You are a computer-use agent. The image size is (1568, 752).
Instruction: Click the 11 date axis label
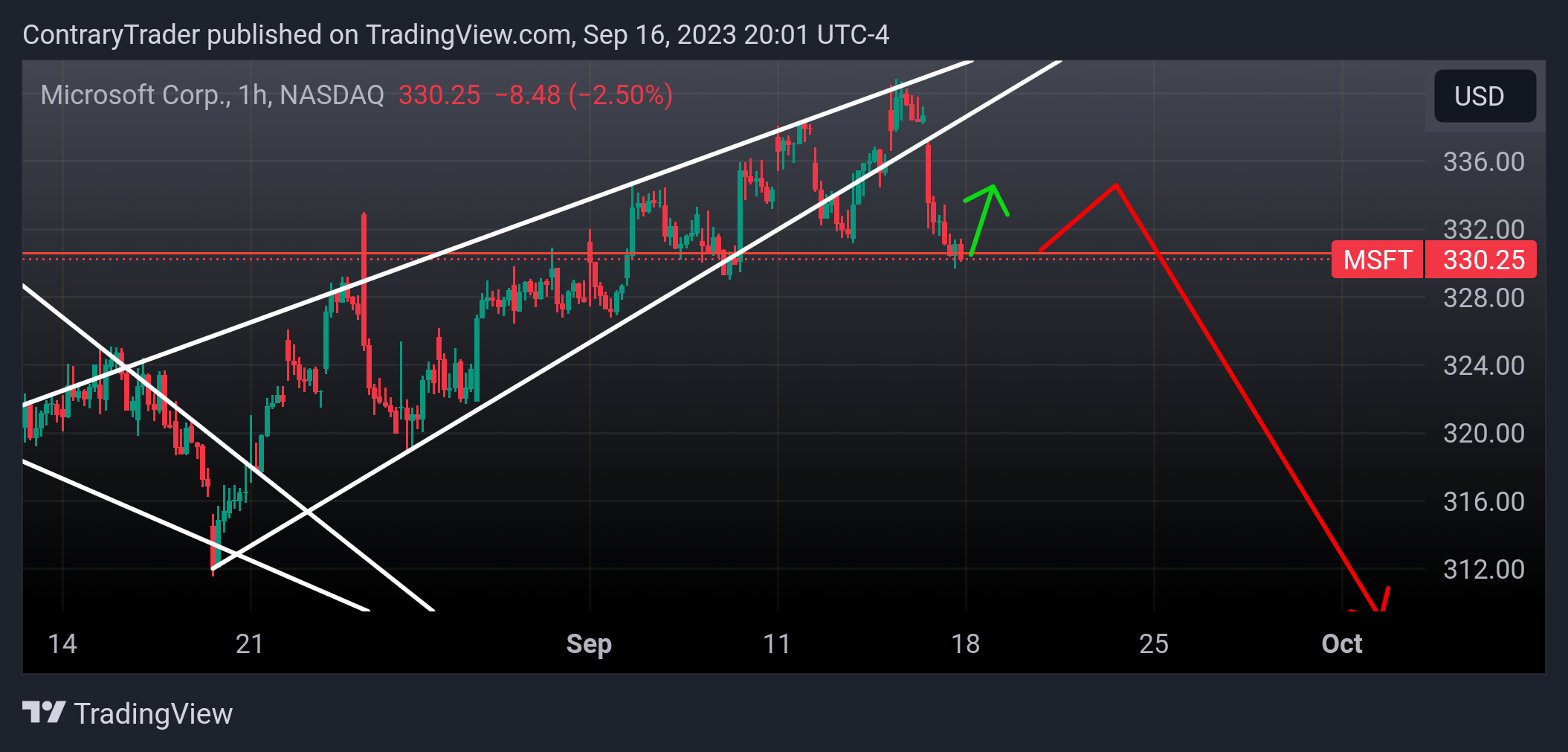coord(777,644)
